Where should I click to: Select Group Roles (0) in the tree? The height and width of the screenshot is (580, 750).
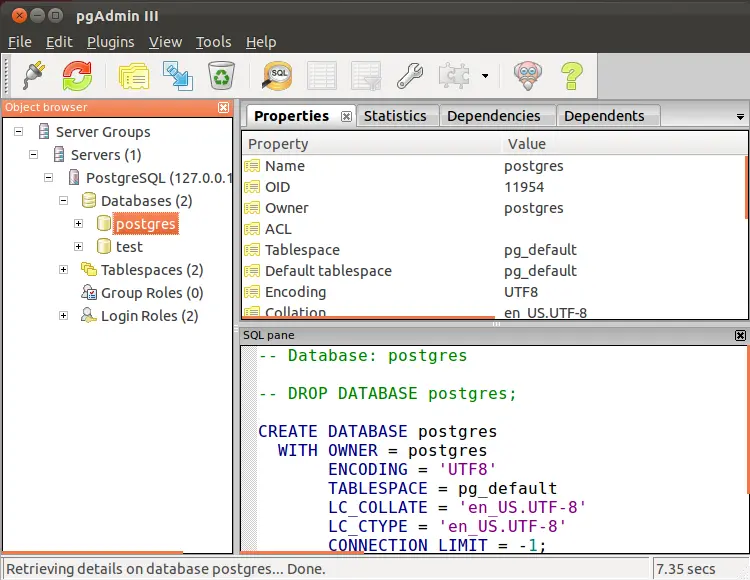(x=151, y=293)
